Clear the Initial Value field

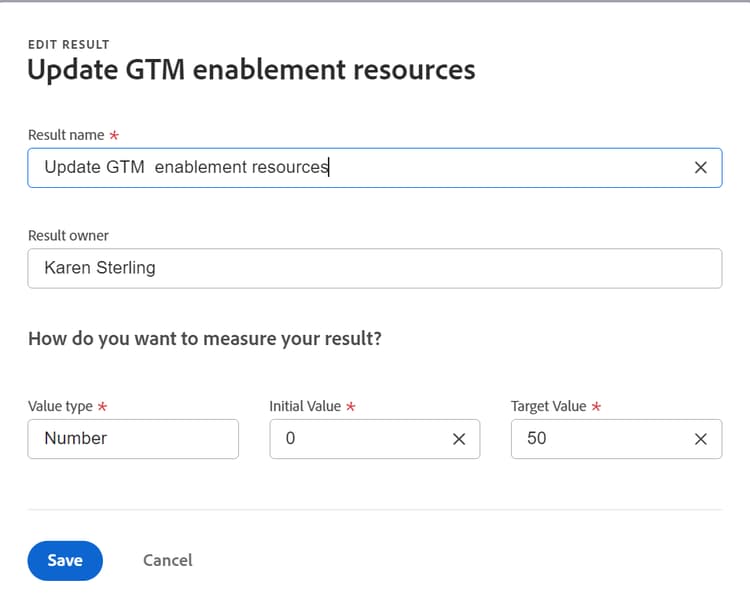(x=459, y=439)
